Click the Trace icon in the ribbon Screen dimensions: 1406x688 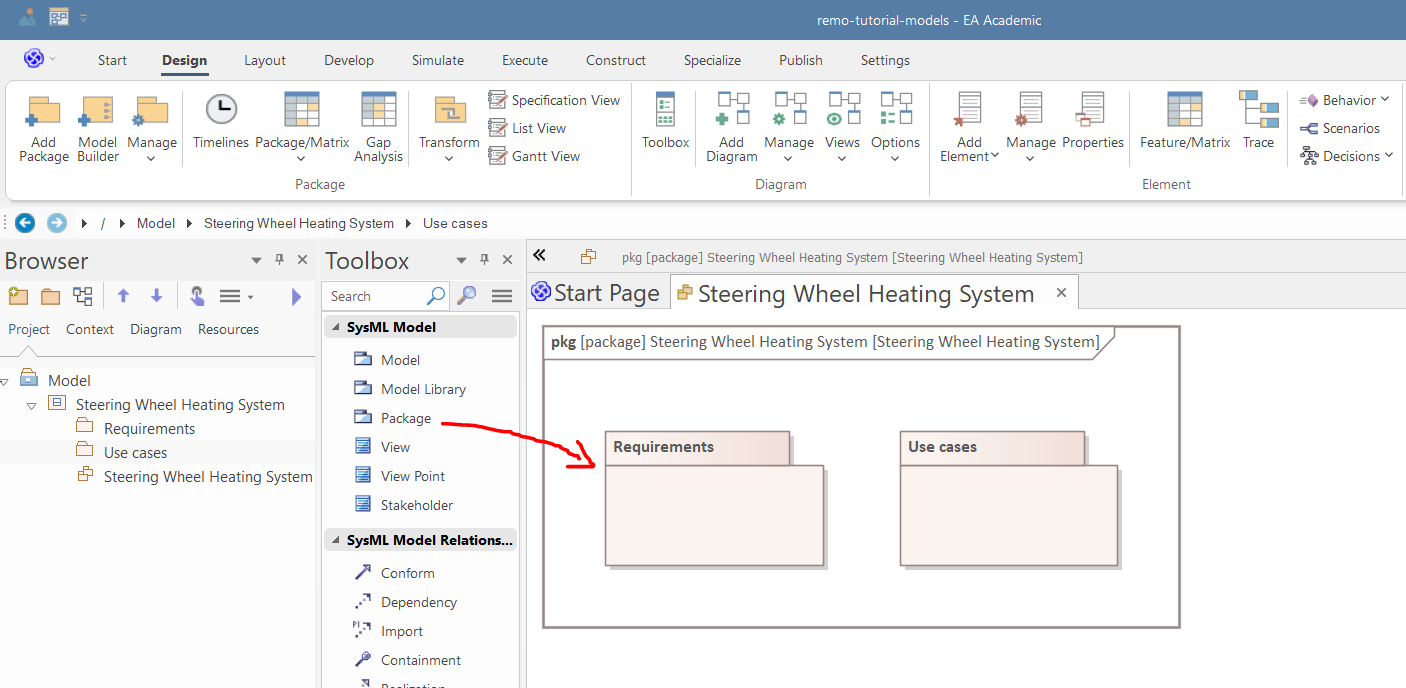(1258, 121)
